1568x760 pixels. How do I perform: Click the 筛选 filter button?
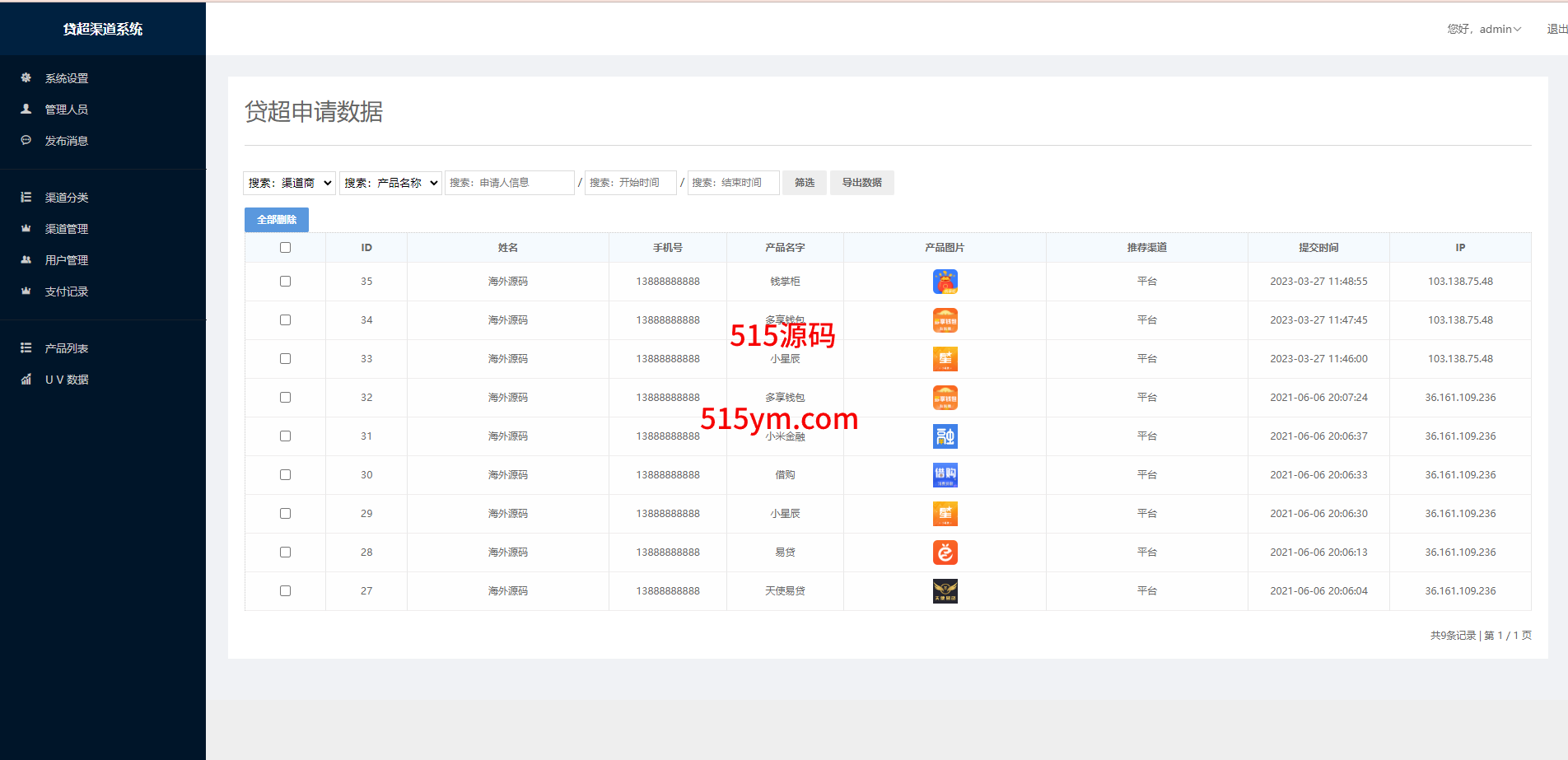804,183
